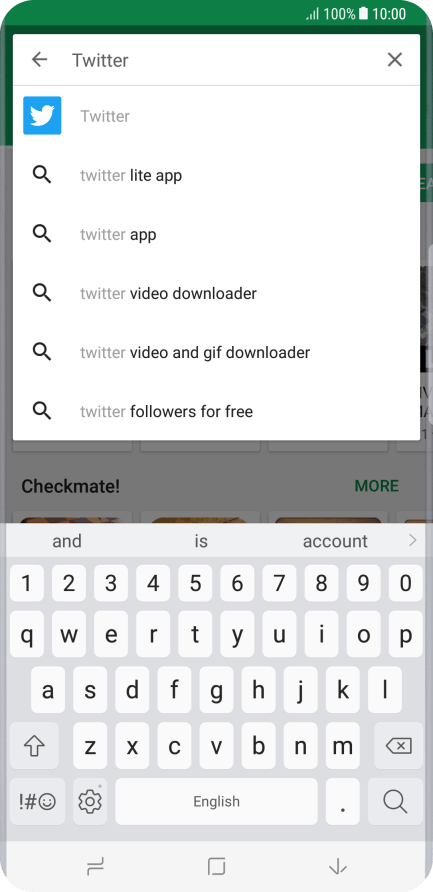Viewport: 433px width, 892px height.
Task: Hide keyboard with down arrow nav button
Action: 338,867
